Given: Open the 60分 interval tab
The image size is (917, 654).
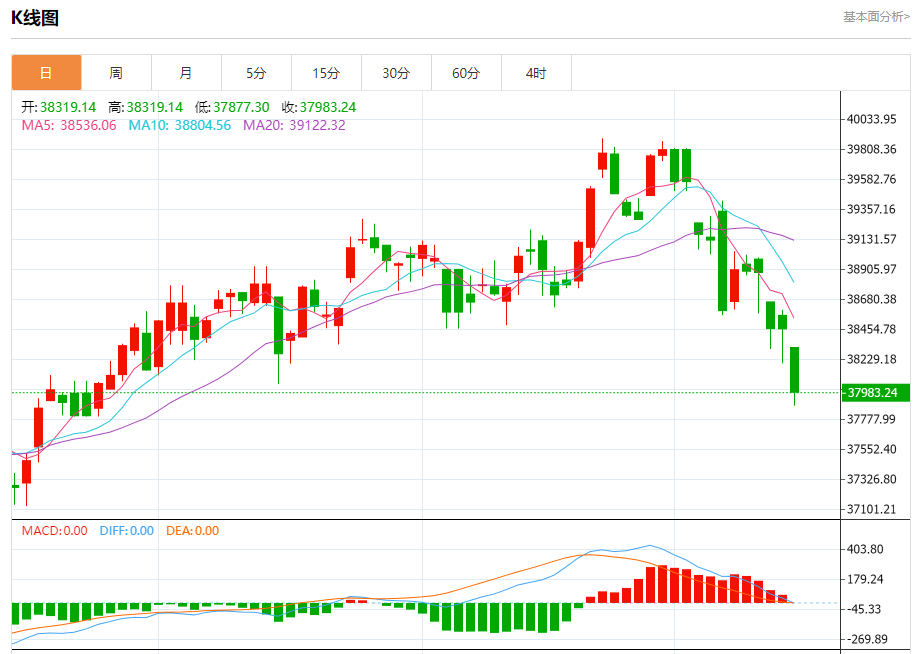Looking at the screenshot, I should [466, 73].
